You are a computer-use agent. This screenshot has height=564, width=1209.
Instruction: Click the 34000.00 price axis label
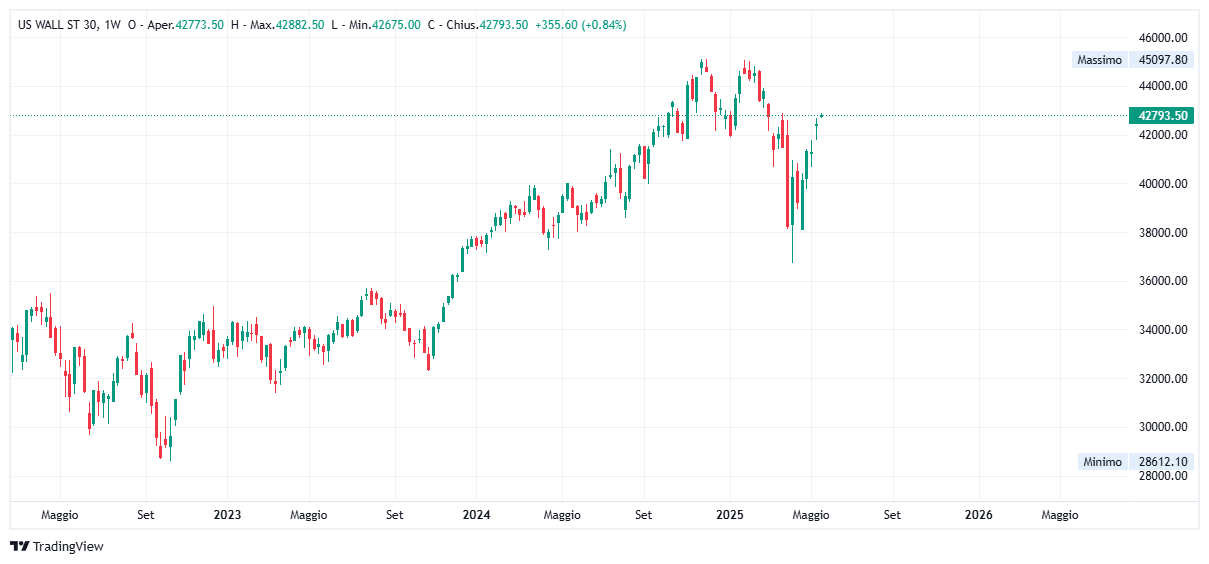click(1163, 330)
